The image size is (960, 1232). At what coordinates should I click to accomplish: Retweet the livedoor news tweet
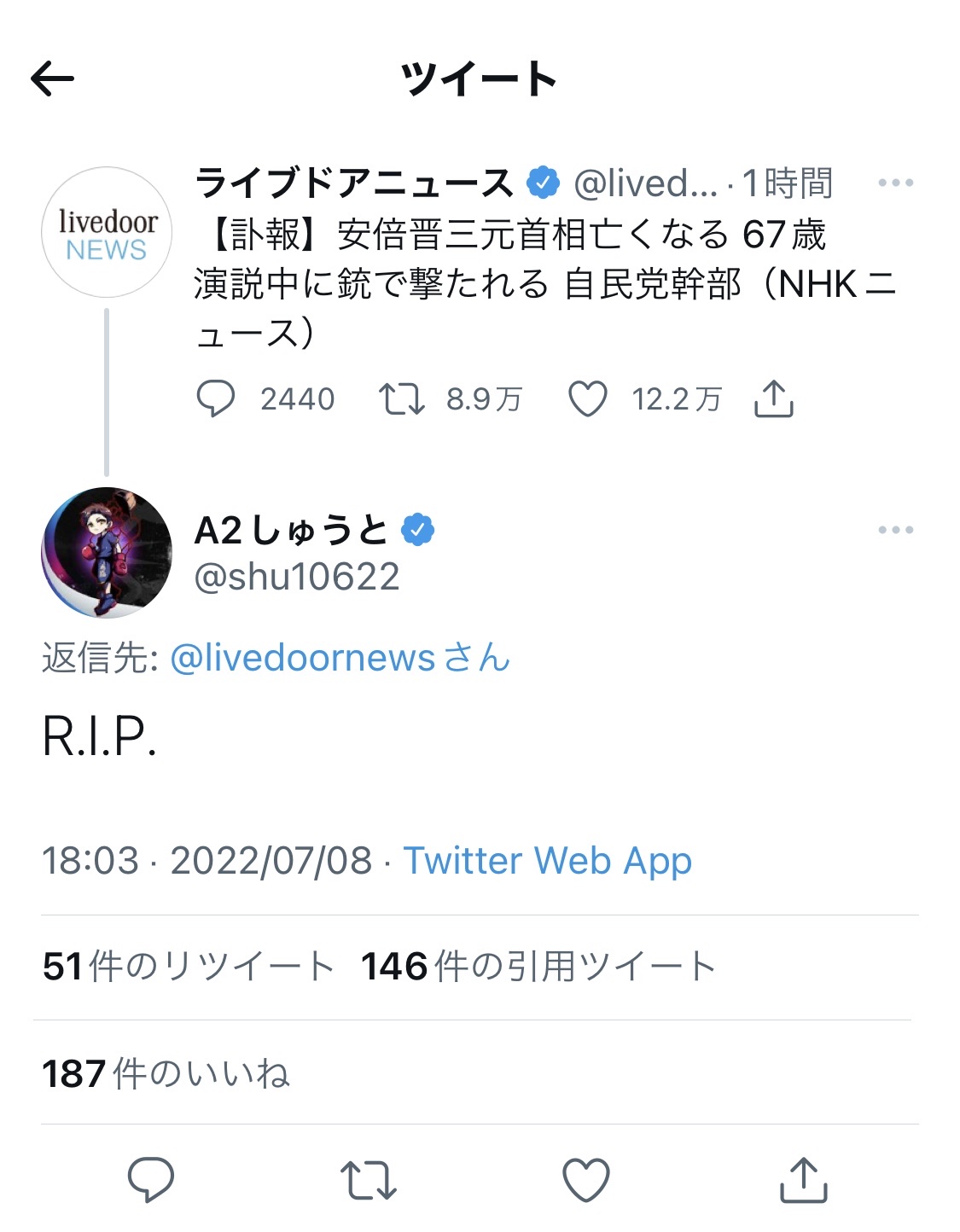pos(401,398)
